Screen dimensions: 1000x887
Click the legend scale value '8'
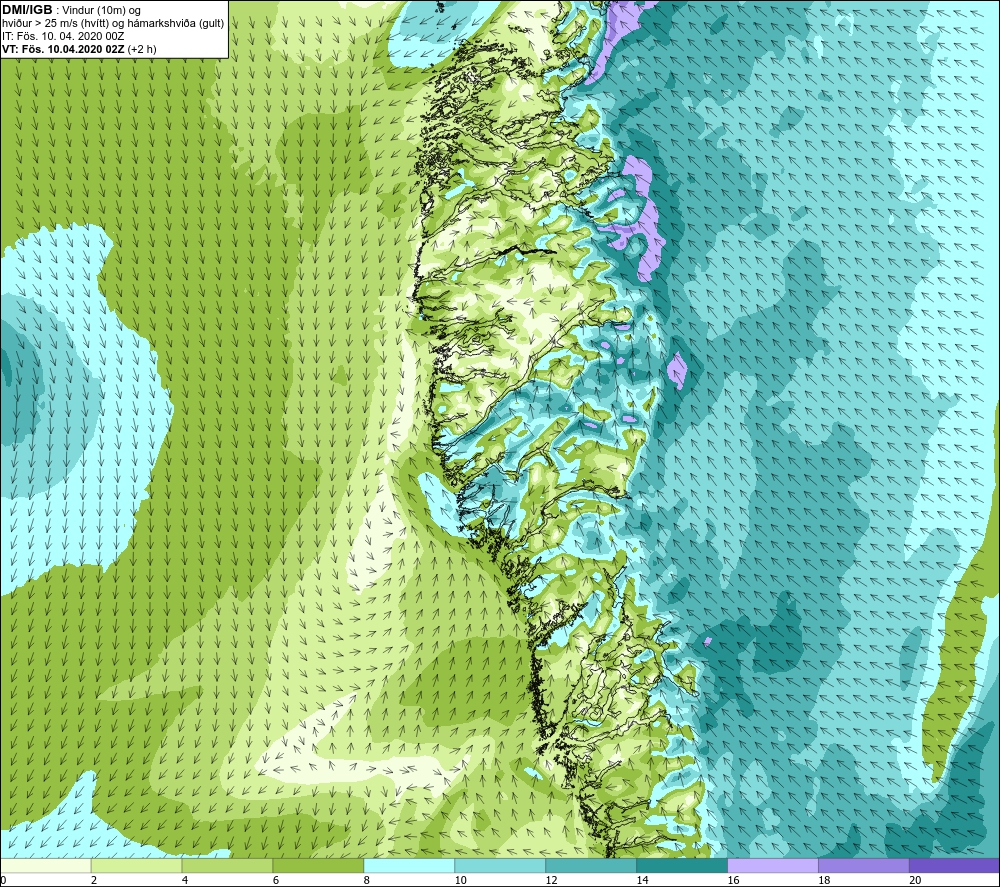coord(367,880)
